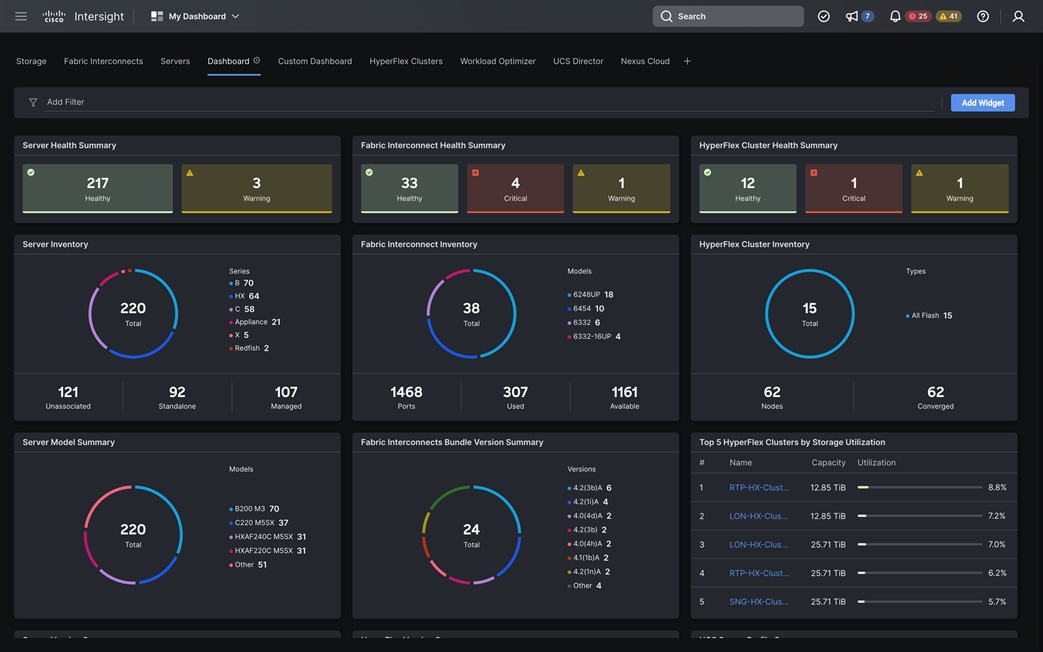Click the Cisco Intersight logo
The height and width of the screenshot is (652, 1043).
point(83,16)
